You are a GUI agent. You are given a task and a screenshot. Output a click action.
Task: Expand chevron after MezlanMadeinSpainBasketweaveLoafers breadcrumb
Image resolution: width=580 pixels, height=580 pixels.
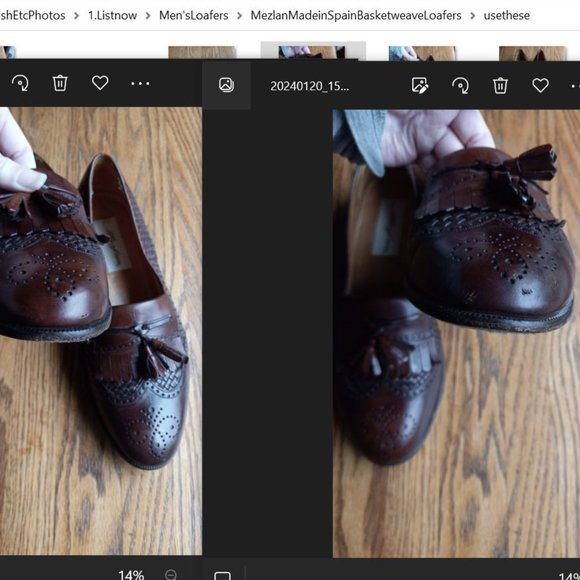click(472, 16)
